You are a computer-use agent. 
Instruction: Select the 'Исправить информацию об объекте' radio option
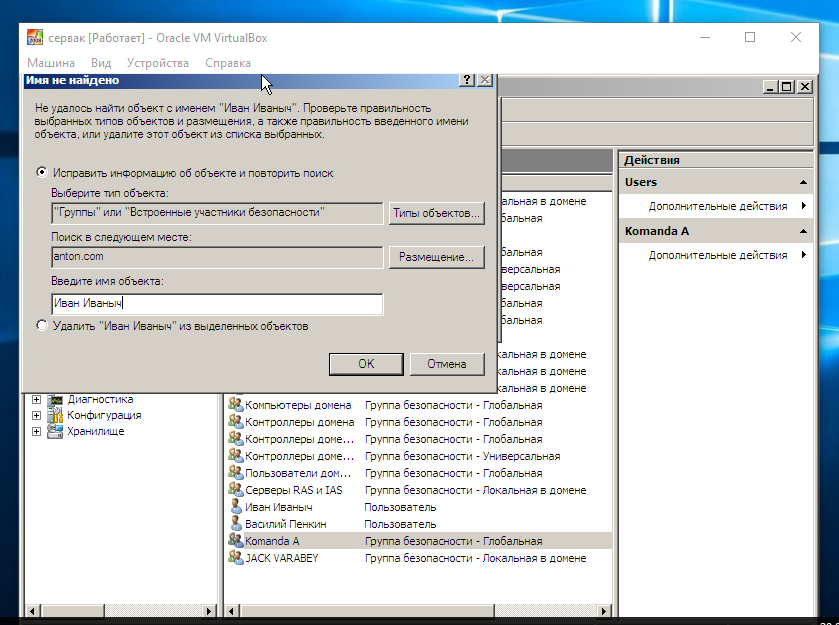(x=41, y=173)
